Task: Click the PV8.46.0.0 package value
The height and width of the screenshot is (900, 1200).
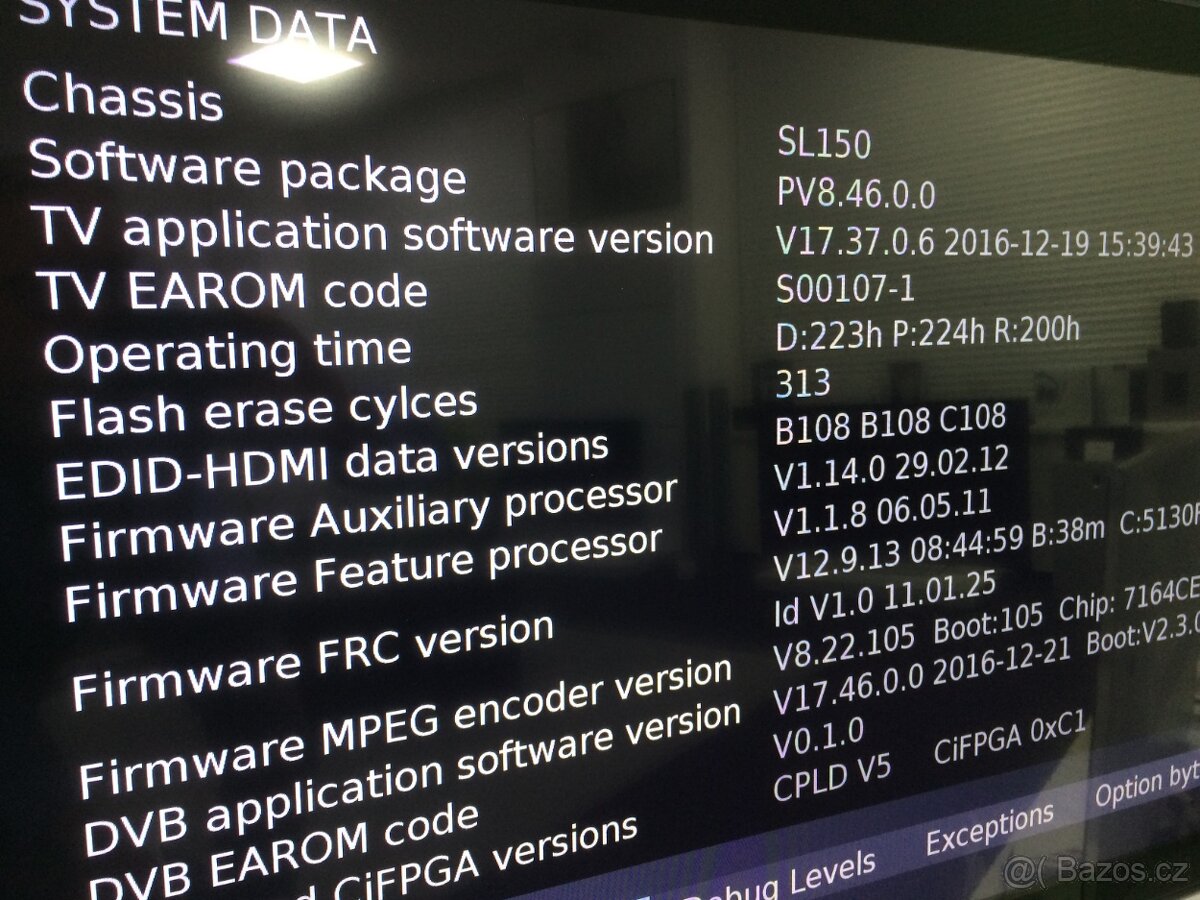Action: coord(856,193)
